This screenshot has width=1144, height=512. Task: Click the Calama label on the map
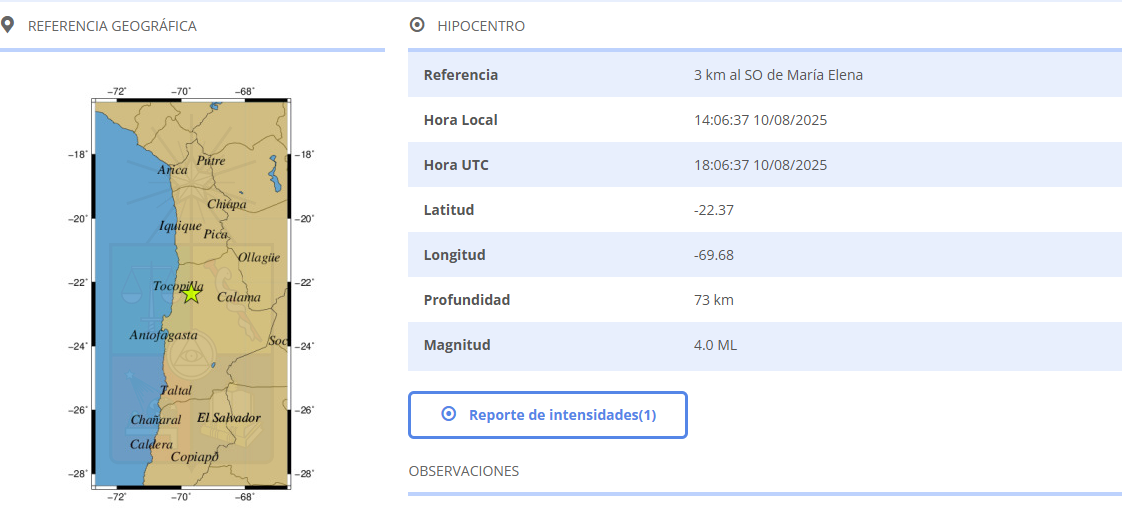239,298
